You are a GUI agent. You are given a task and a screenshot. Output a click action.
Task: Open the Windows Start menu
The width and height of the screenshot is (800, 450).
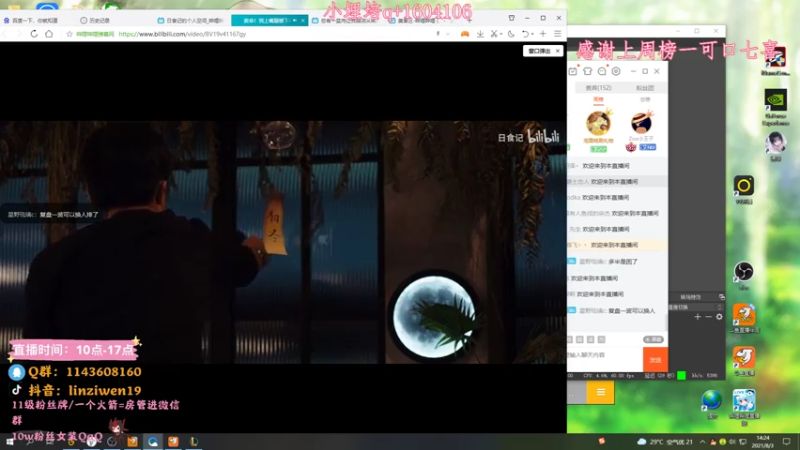click(x=10, y=442)
